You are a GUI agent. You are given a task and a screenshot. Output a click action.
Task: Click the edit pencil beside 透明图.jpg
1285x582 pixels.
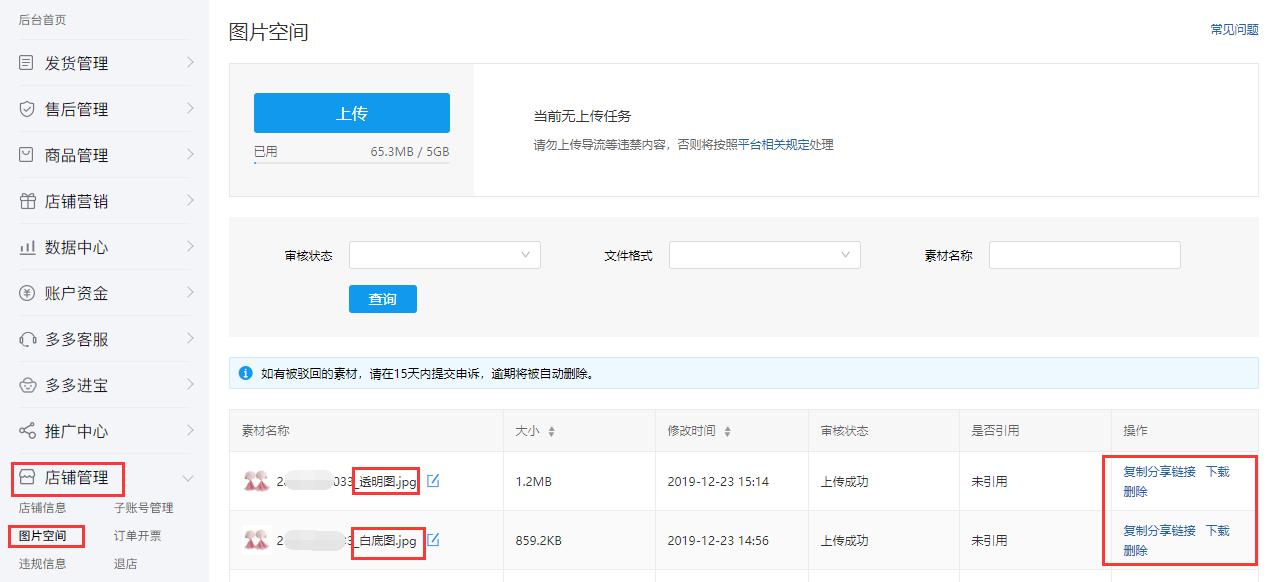coord(432,481)
